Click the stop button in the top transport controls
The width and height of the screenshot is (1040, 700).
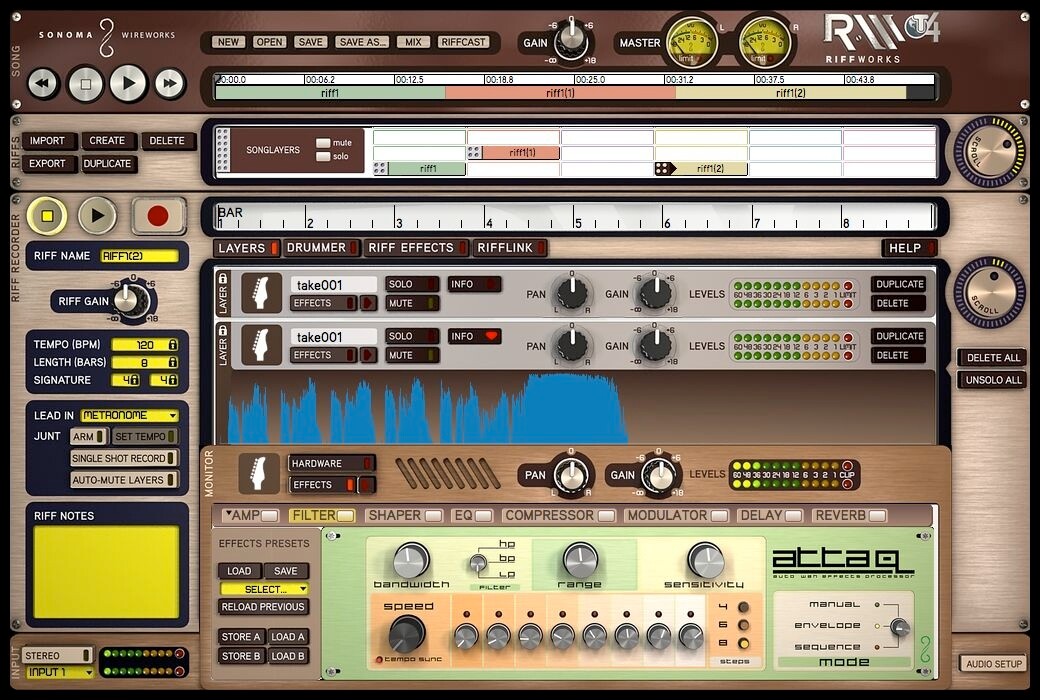(x=85, y=84)
